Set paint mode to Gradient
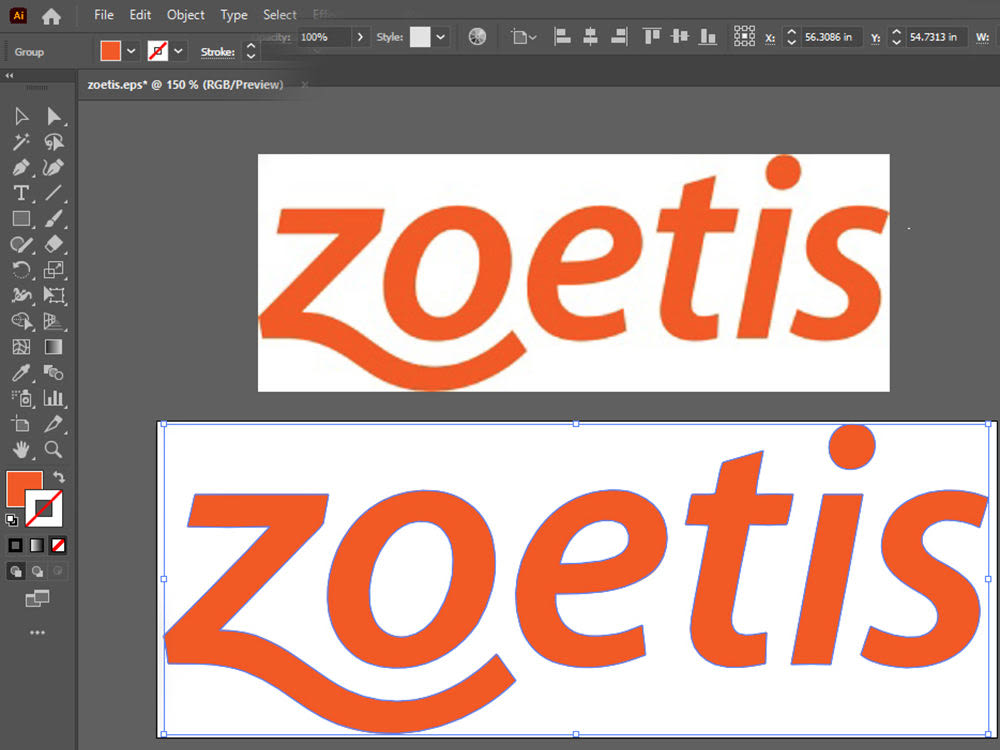The width and height of the screenshot is (1000, 750). pyautogui.click(x=37, y=545)
